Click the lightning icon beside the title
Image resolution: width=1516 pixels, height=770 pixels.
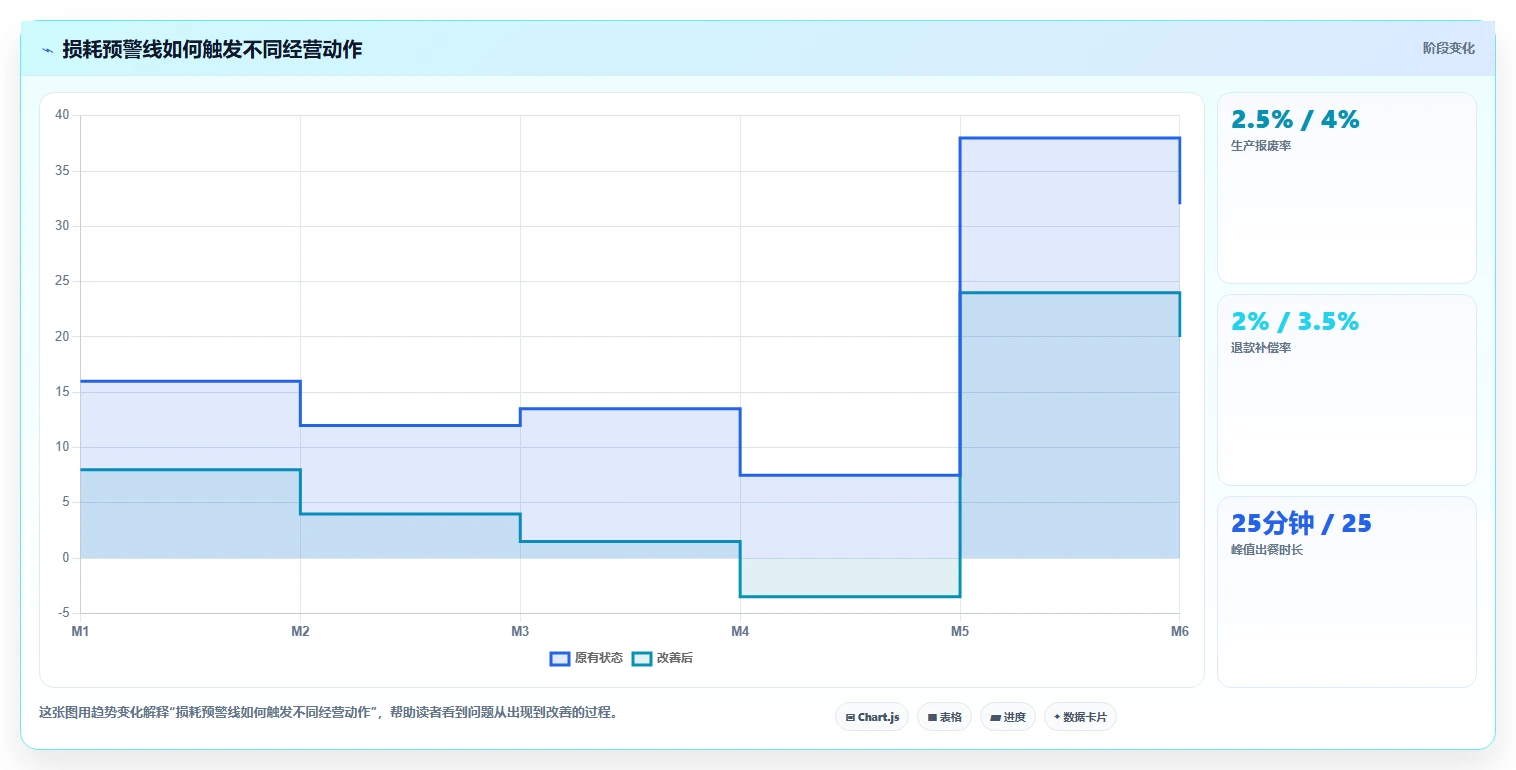[x=47, y=50]
